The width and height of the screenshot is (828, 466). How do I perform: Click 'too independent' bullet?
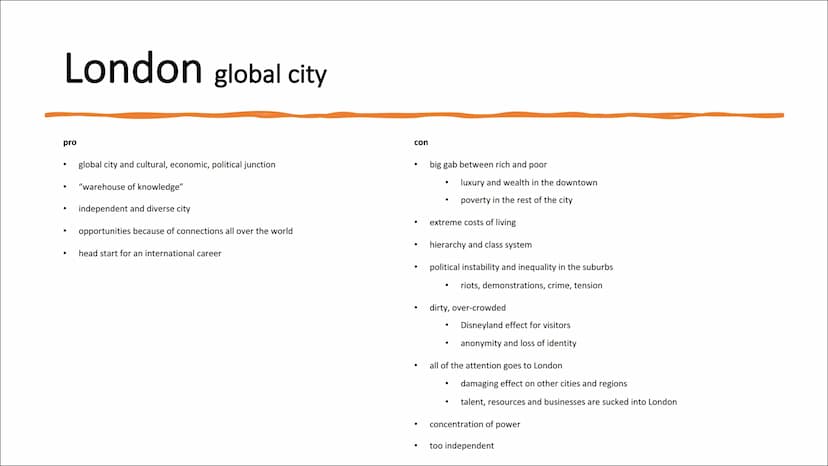[462, 446]
